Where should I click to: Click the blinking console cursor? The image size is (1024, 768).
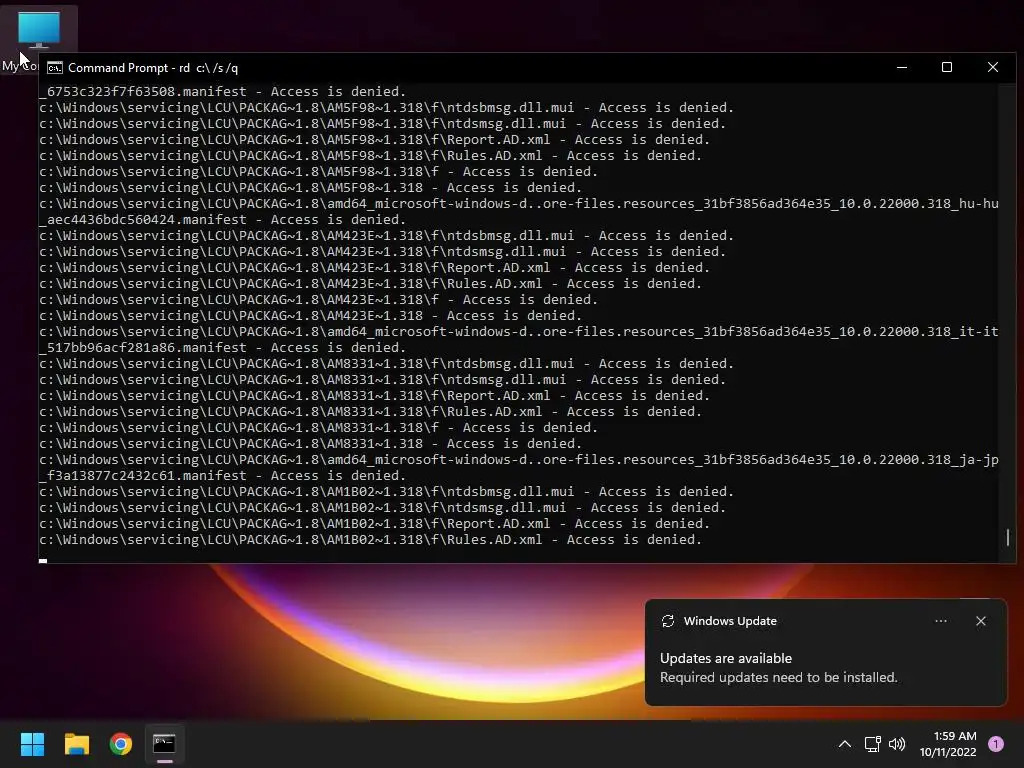(42, 560)
